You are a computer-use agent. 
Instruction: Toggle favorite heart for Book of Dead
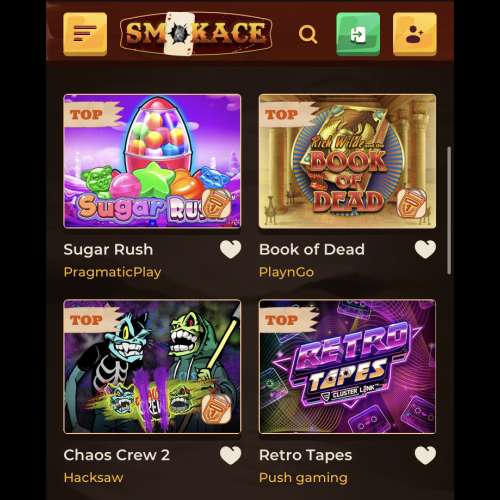point(425,249)
